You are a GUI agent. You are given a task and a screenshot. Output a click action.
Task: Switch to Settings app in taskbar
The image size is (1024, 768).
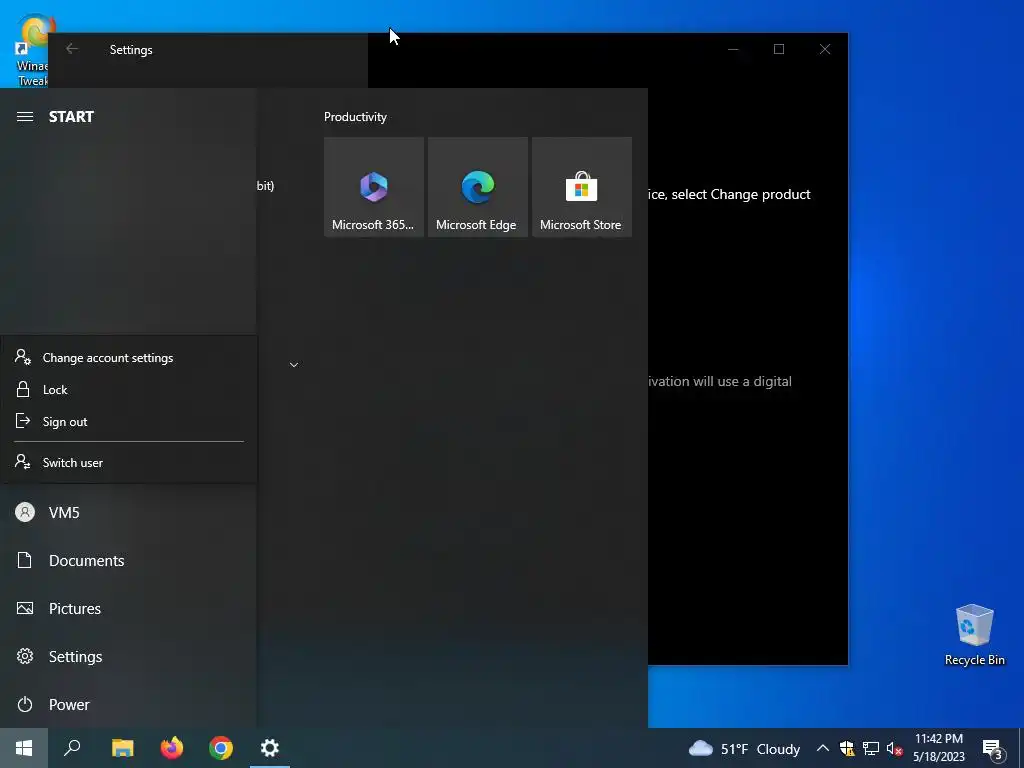coord(270,748)
